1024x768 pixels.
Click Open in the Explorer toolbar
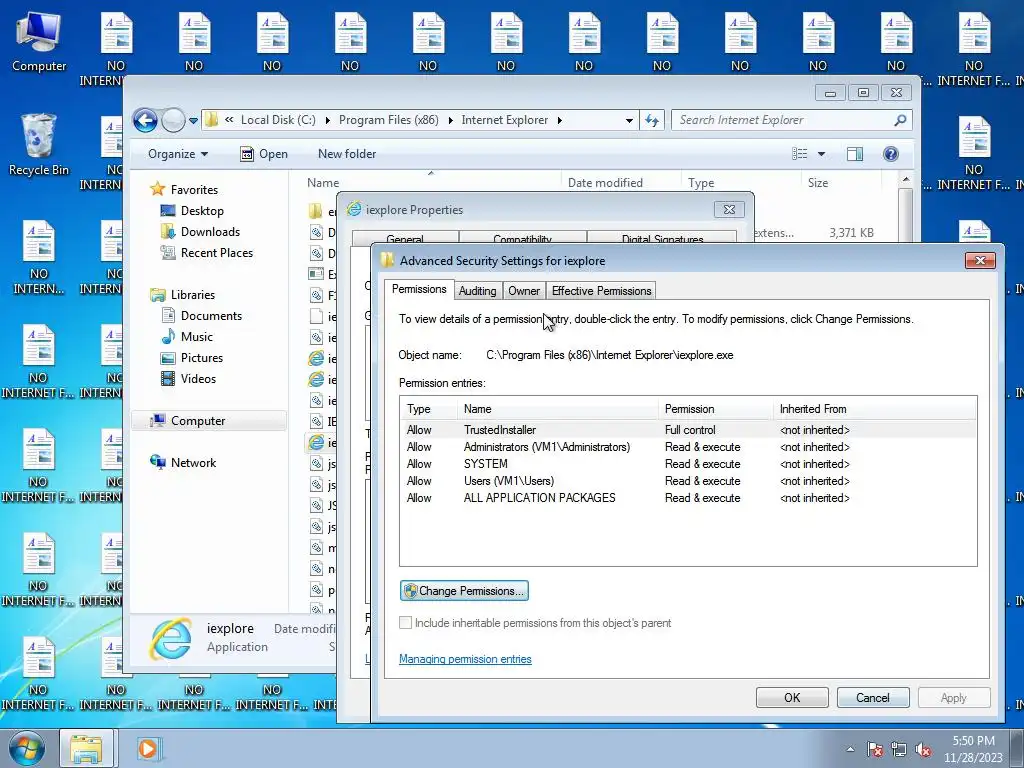[264, 154]
